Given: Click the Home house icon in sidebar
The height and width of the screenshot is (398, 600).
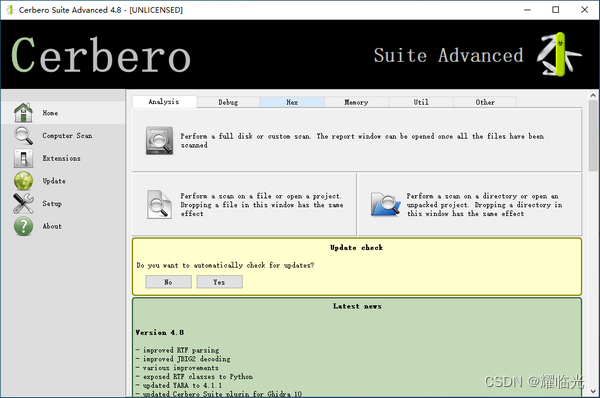Looking at the screenshot, I should (23, 113).
